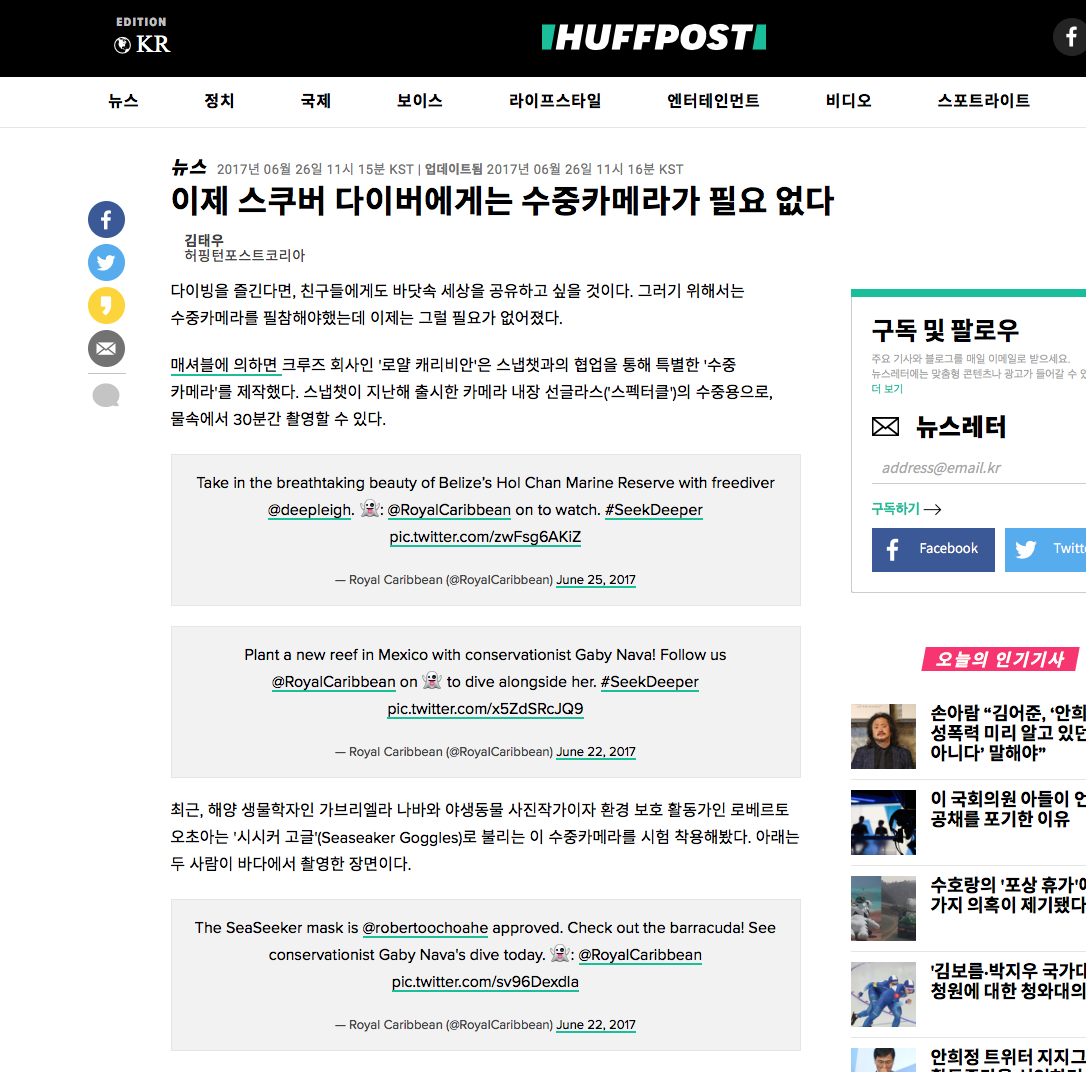1086x1072 pixels.
Task: Open @robertoochoahe handle link
Action: click(425, 928)
